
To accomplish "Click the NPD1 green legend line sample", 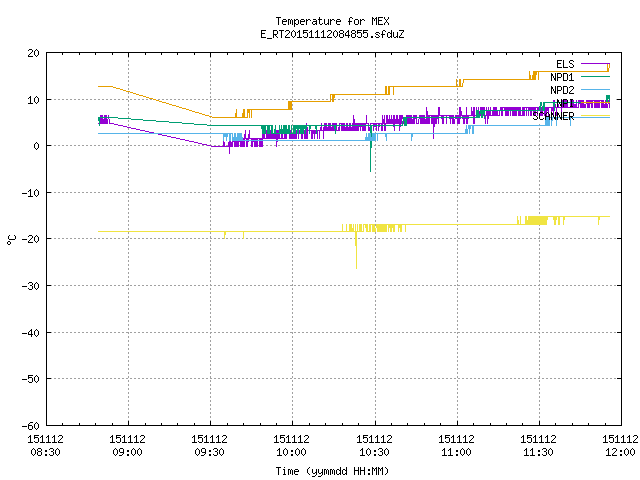I will click(595, 77).
